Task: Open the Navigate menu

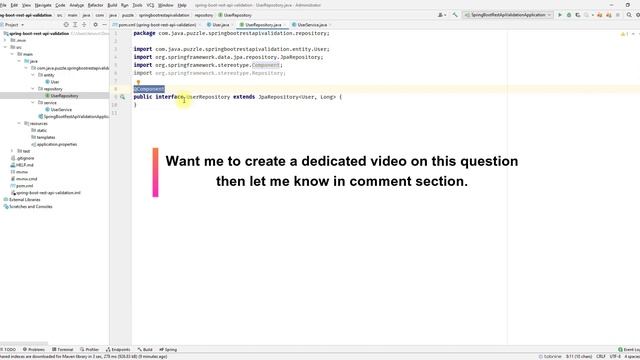Action: coord(43,5)
